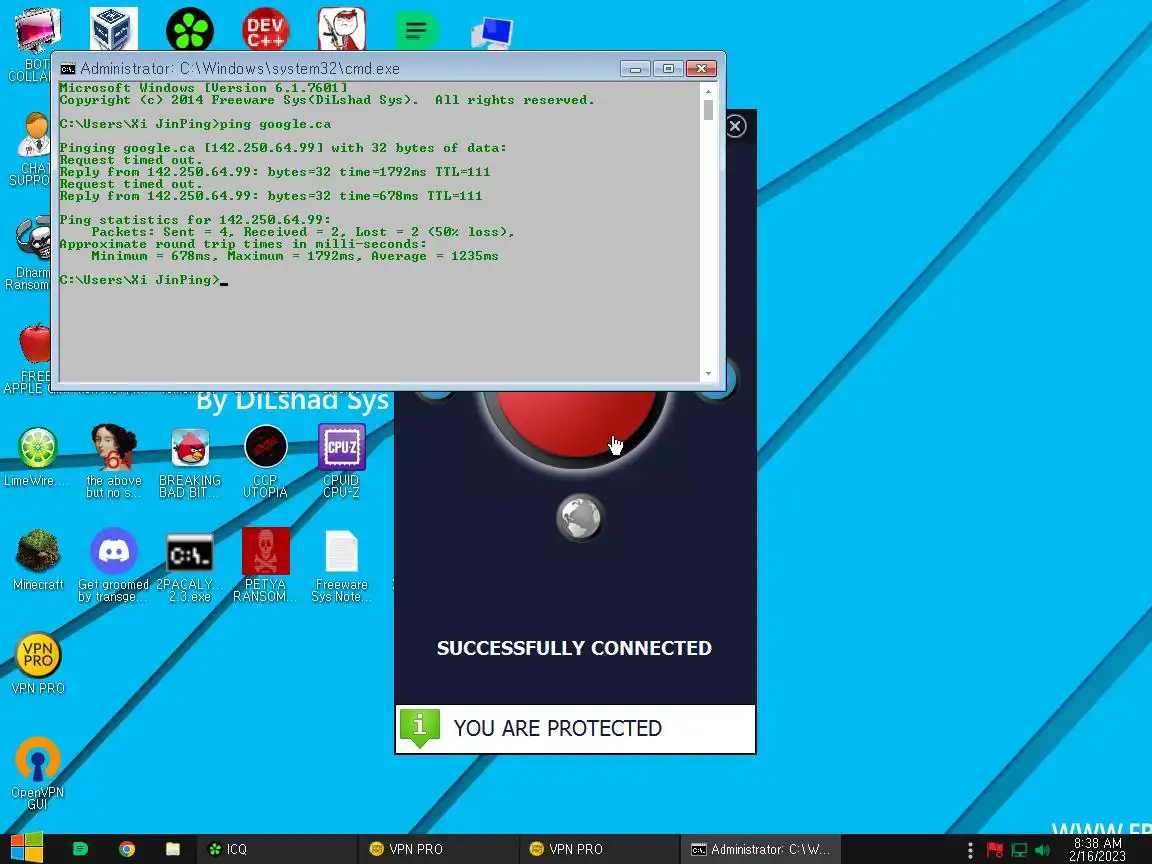Viewport: 1152px width, 864px height.
Task: Launch the CPUID CPU-Z shortcut
Action: click(342, 461)
